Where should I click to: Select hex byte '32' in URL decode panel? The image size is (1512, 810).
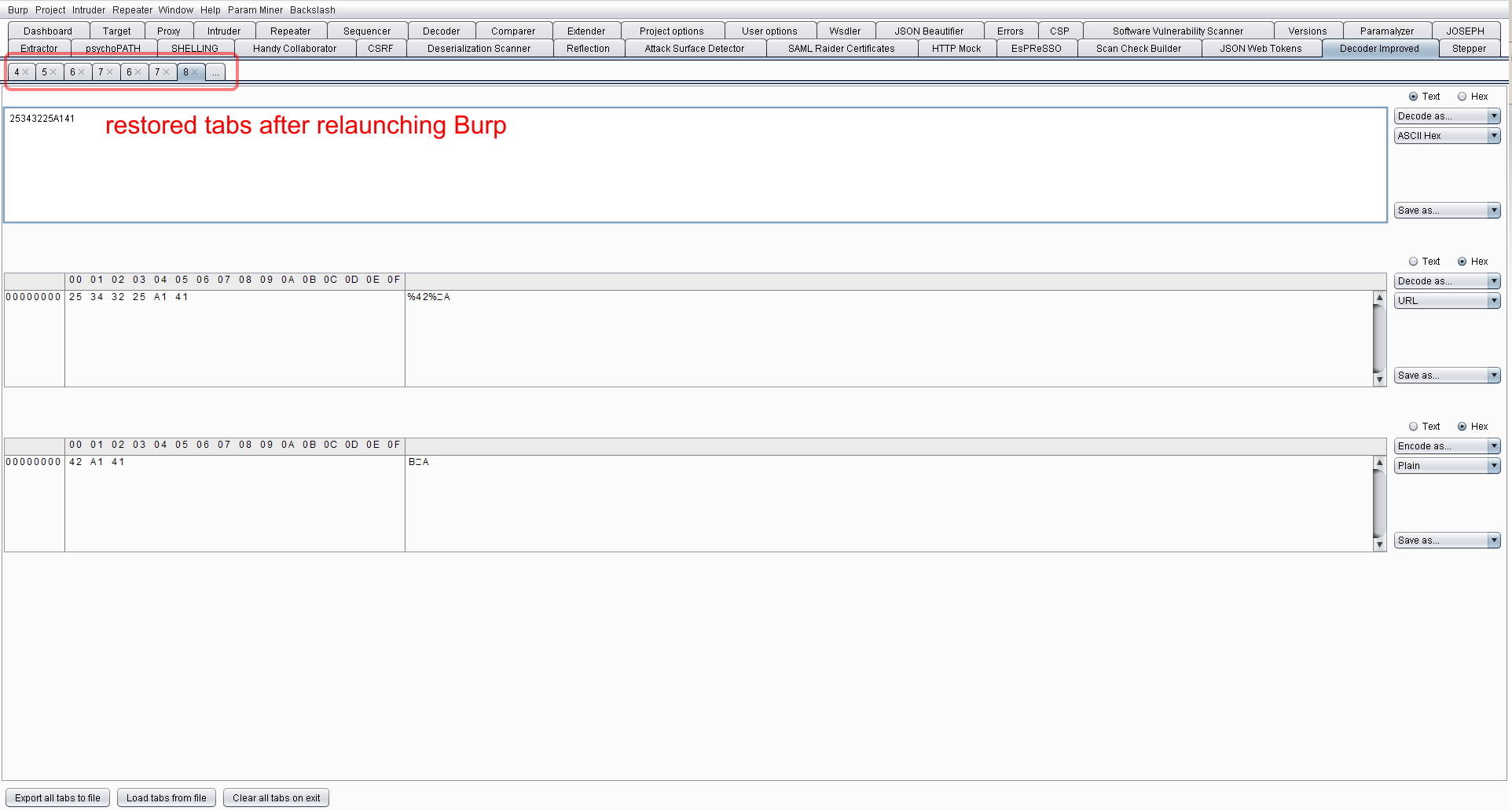pos(118,297)
